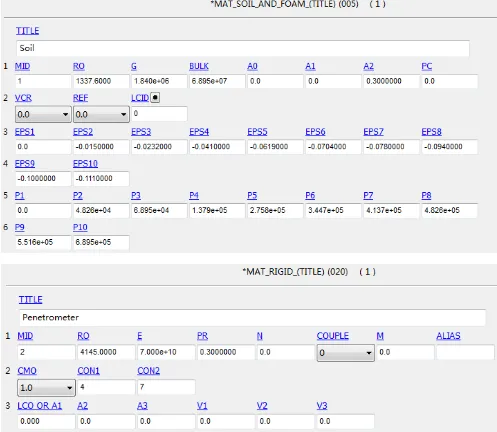Click the LCO OR A1 field showing 0.000

[x=46, y=422]
